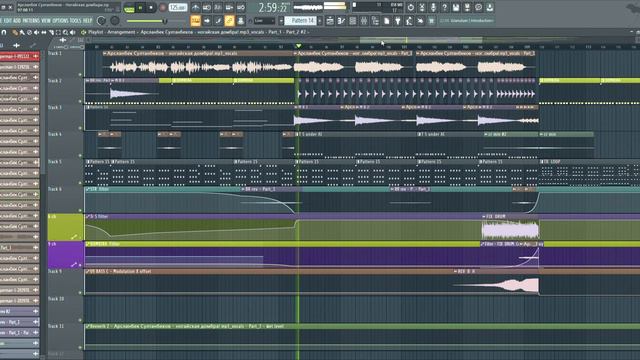
Task: Click the floppy disk save icon
Action: coord(456,7)
